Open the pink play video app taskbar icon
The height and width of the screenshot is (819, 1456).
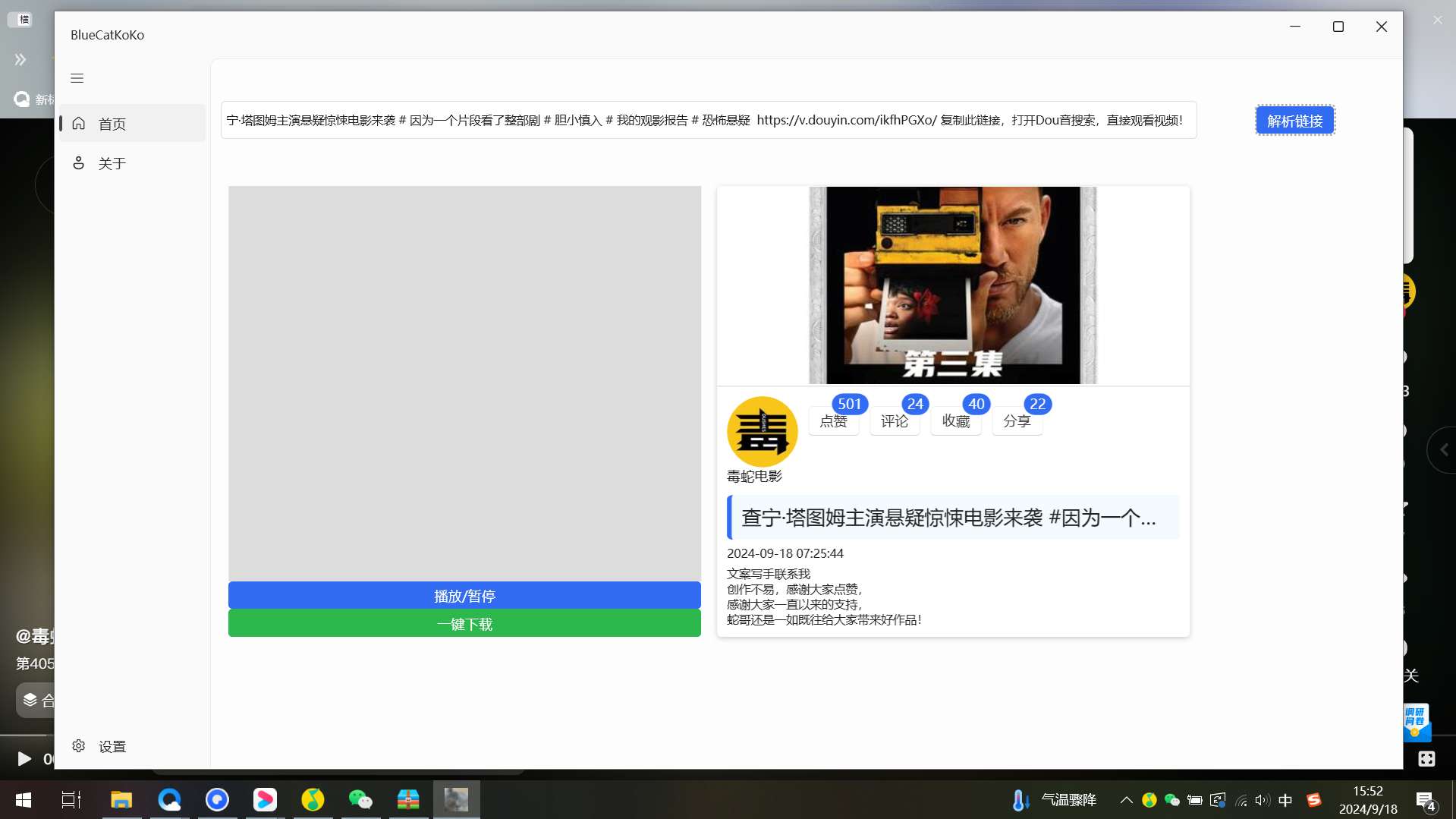265,799
